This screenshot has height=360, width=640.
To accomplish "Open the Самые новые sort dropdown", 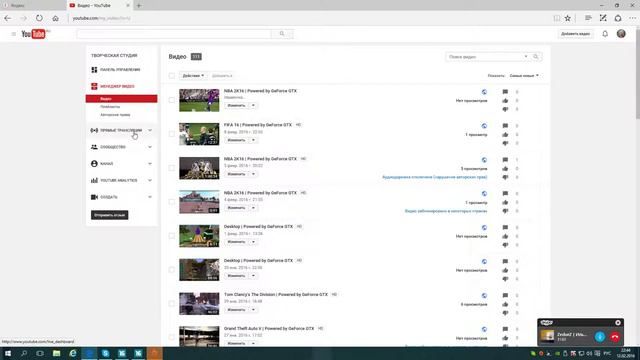I will tap(524, 76).
